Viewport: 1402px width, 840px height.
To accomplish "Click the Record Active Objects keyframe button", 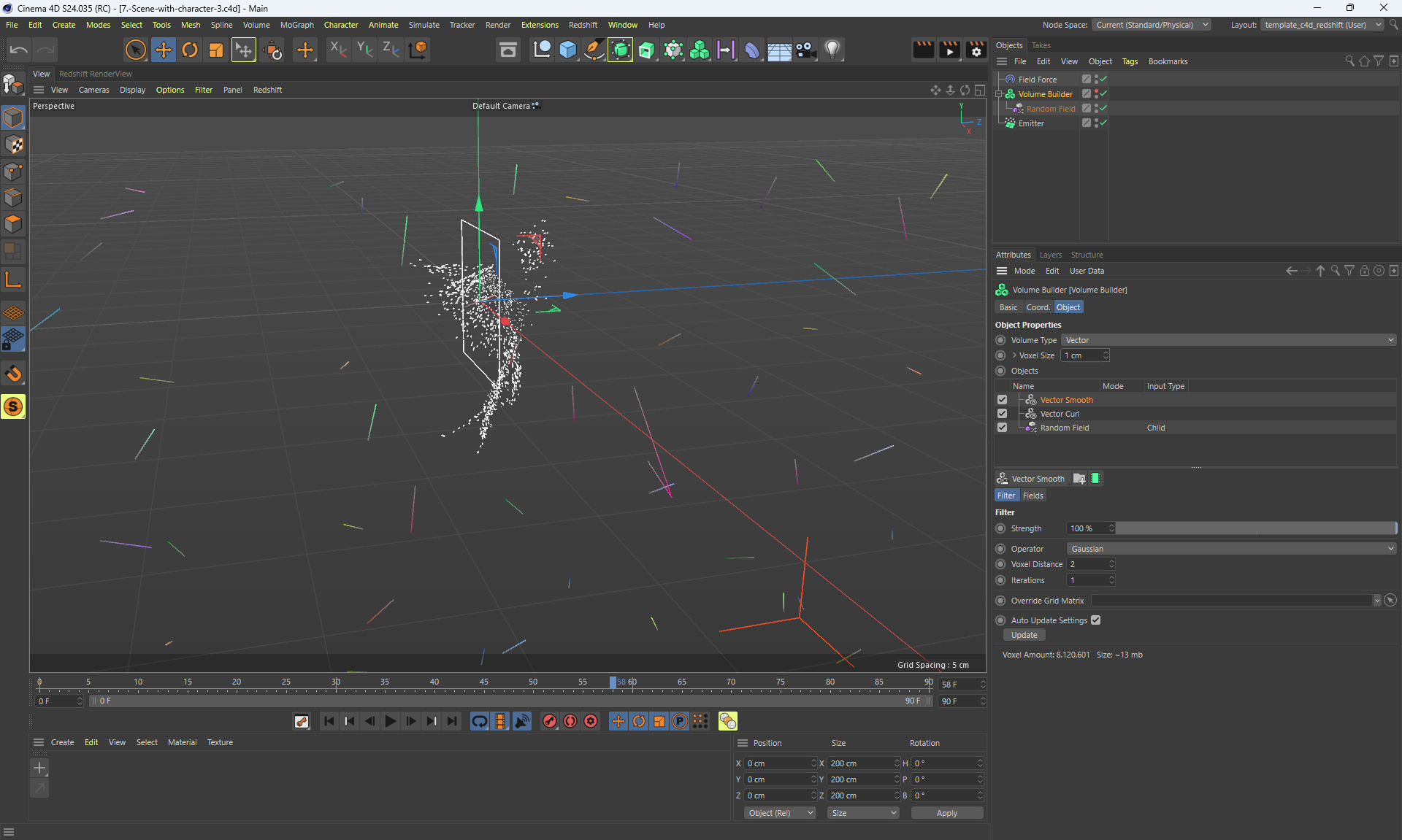I will pyautogui.click(x=550, y=721).
